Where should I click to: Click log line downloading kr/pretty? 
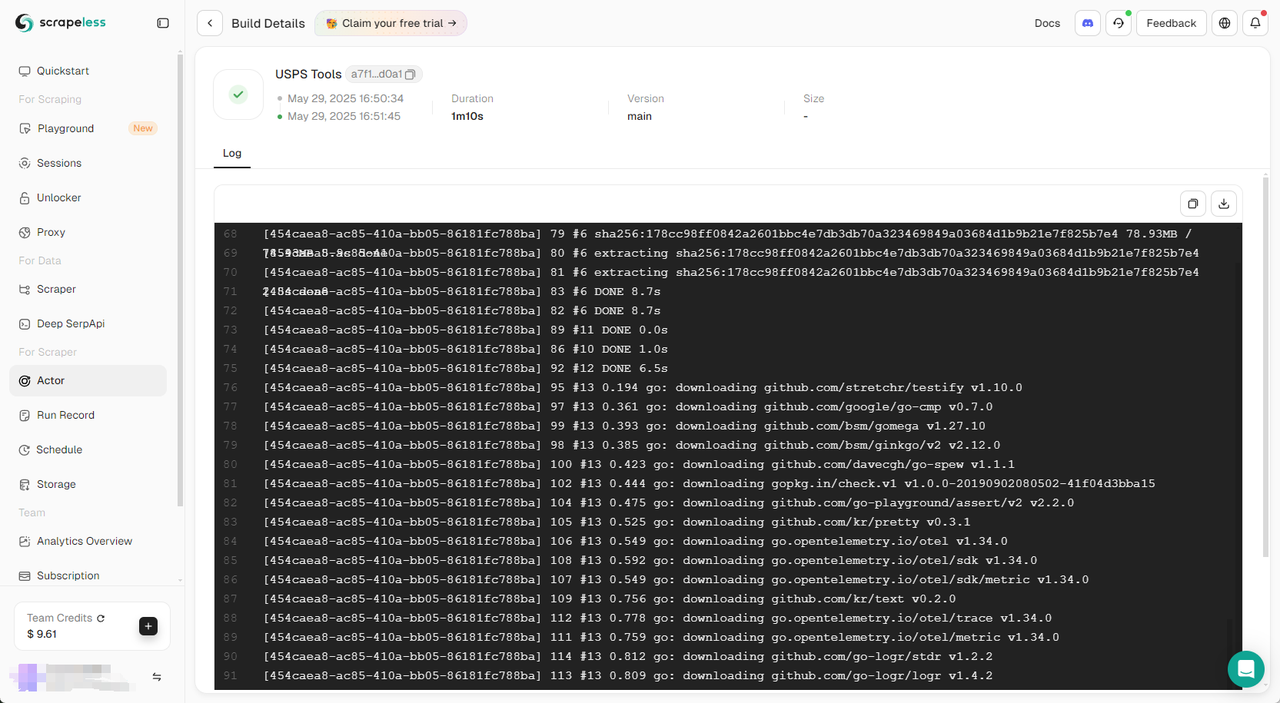(x=617, y=522)
